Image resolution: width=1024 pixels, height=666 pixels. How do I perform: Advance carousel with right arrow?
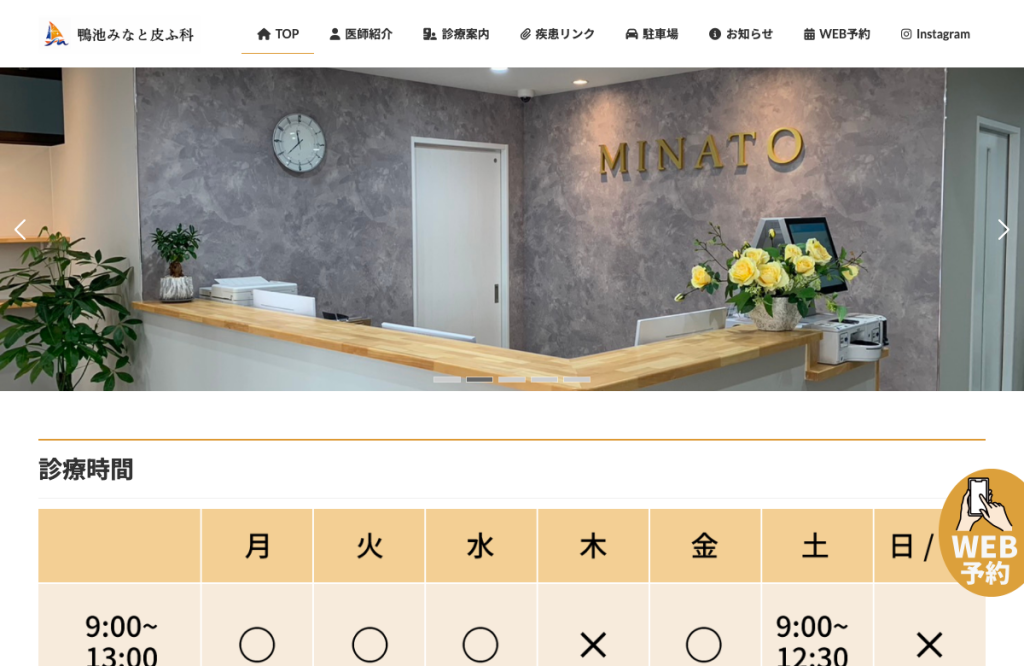coord(1004,229)
